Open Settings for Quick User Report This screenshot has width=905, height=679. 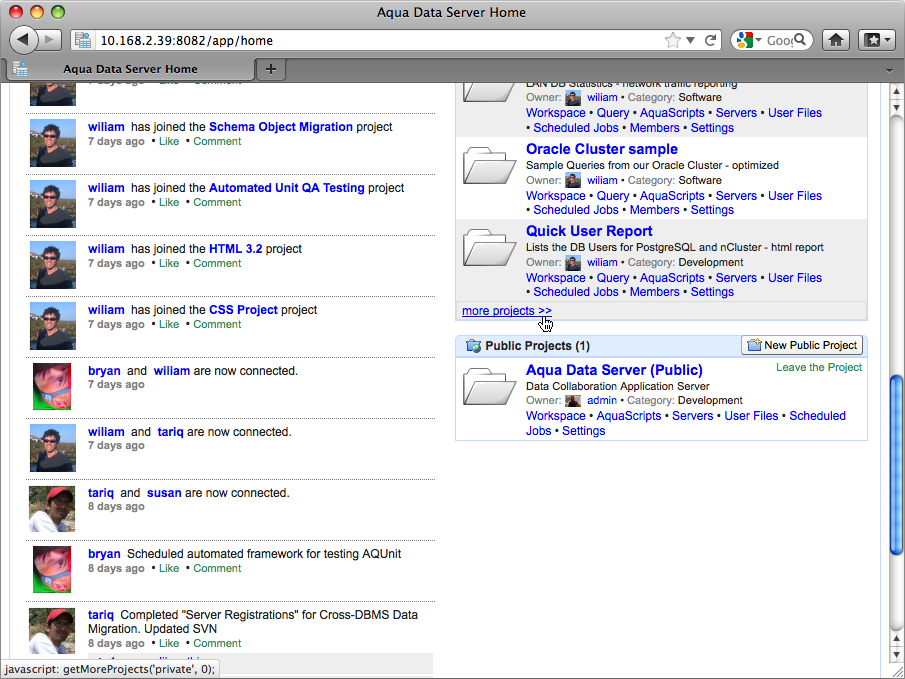click(x=712, y=292)
